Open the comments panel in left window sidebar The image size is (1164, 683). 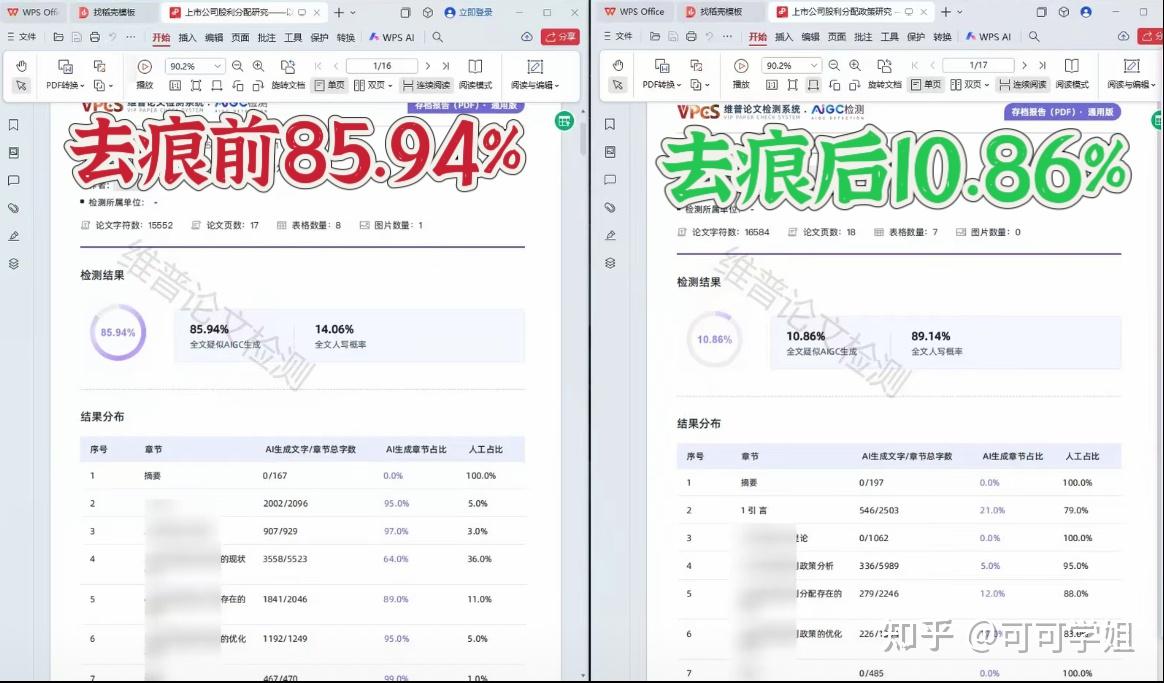coord(13,180)
